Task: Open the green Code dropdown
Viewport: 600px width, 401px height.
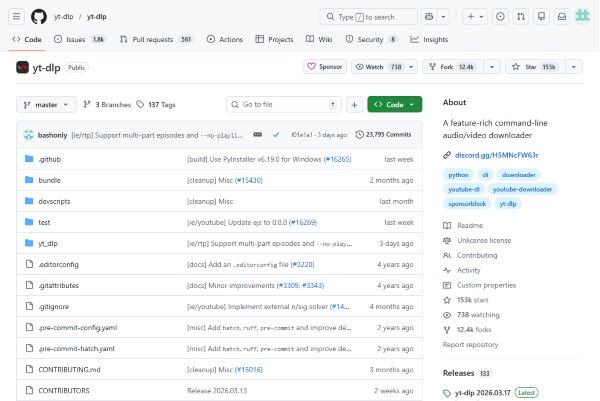Action: [394, 104]
